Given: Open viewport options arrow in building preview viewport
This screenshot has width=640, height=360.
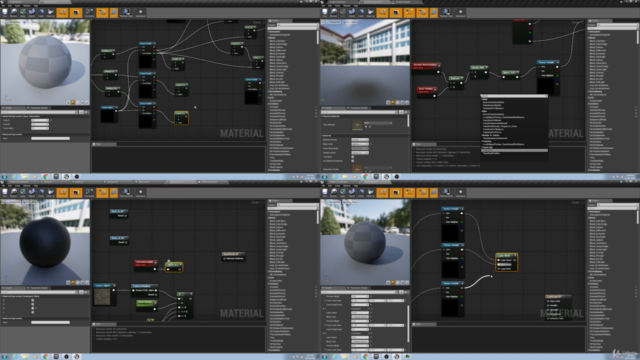Looking at the screenshot, I should [x=323, y=22].
